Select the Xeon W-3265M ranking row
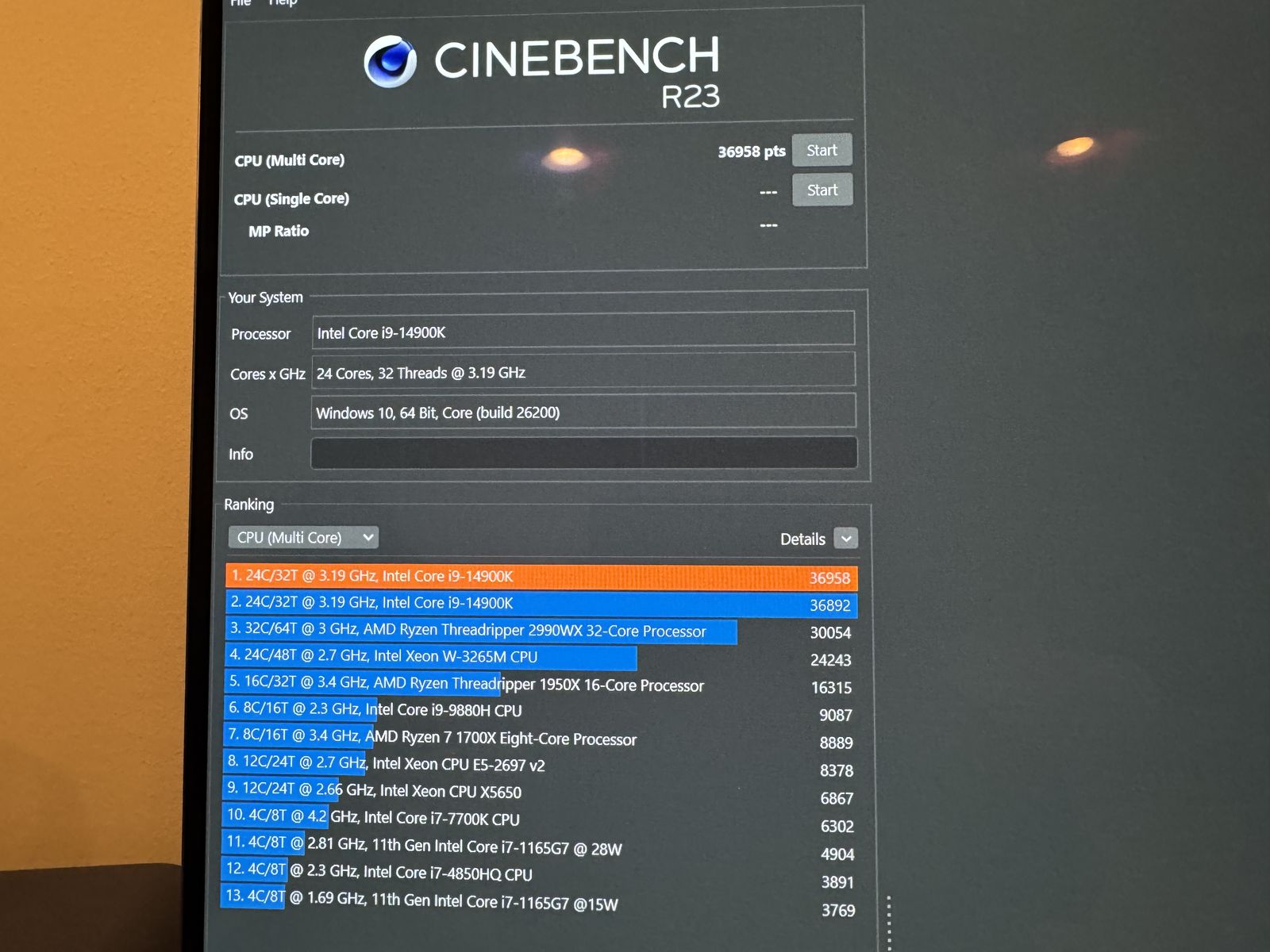 point(540,658)
